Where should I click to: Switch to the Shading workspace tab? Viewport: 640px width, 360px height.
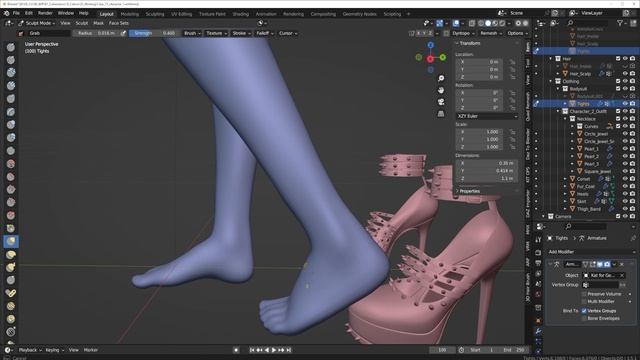pos(240,14)
